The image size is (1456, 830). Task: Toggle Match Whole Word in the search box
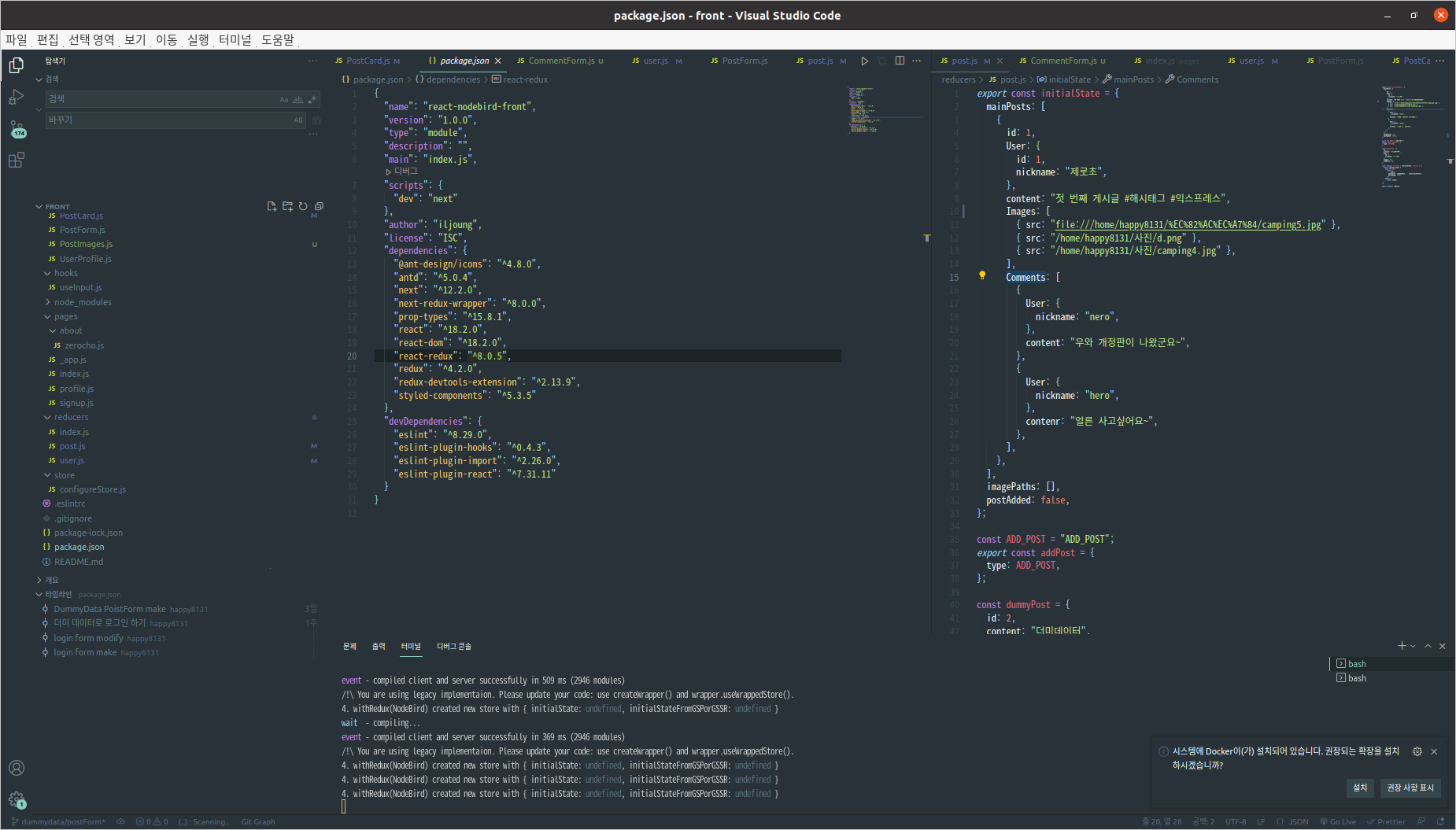coord(297,99)
